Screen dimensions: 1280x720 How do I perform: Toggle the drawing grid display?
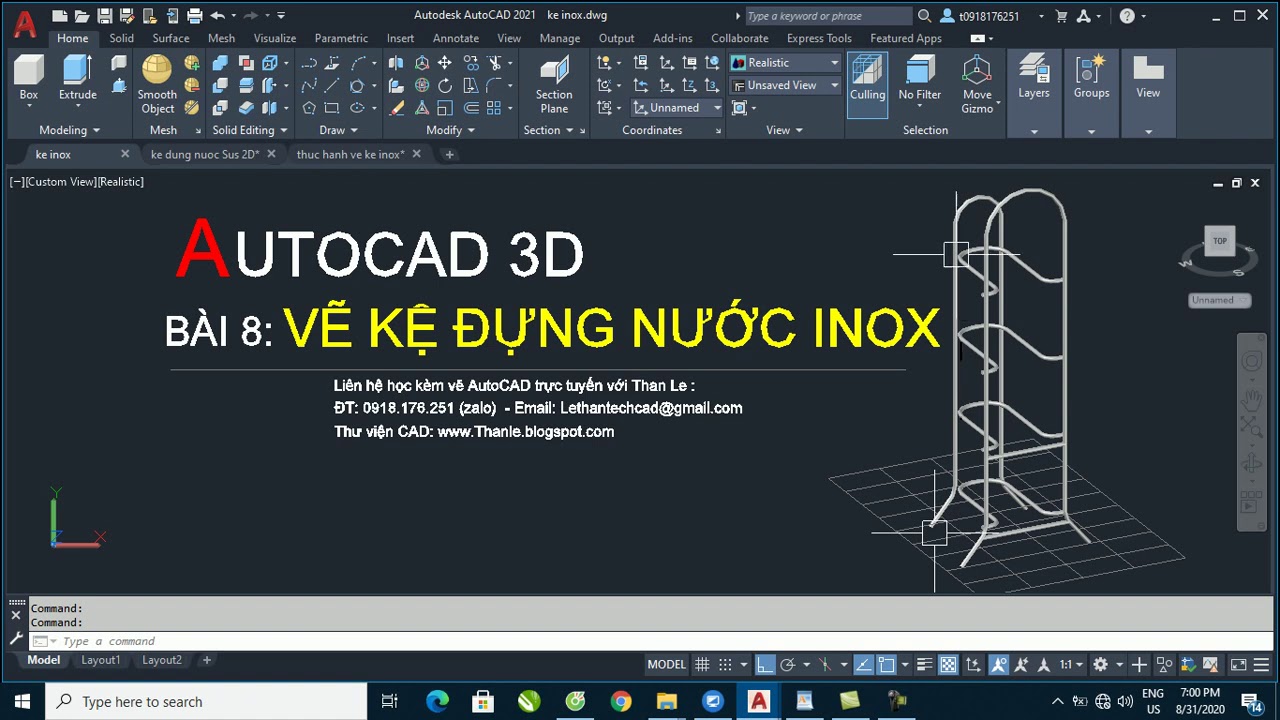702,665
